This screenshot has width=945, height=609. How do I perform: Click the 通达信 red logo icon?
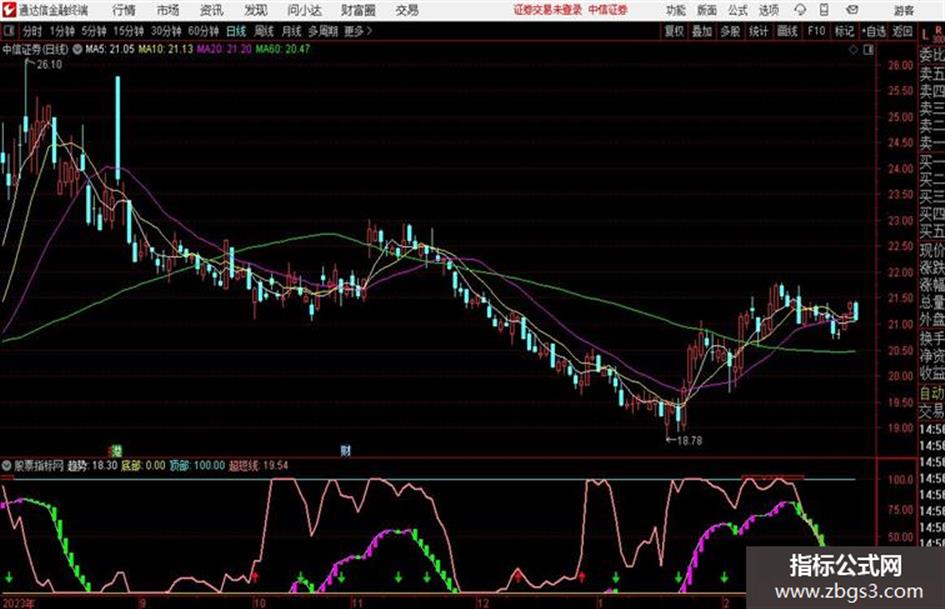pos(8,10)
